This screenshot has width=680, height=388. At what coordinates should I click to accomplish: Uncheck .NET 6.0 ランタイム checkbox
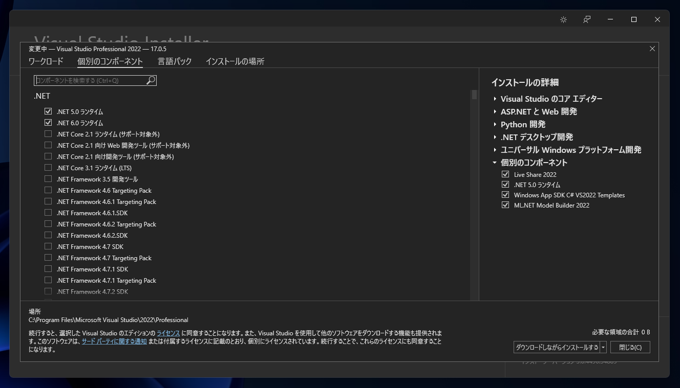48,123
